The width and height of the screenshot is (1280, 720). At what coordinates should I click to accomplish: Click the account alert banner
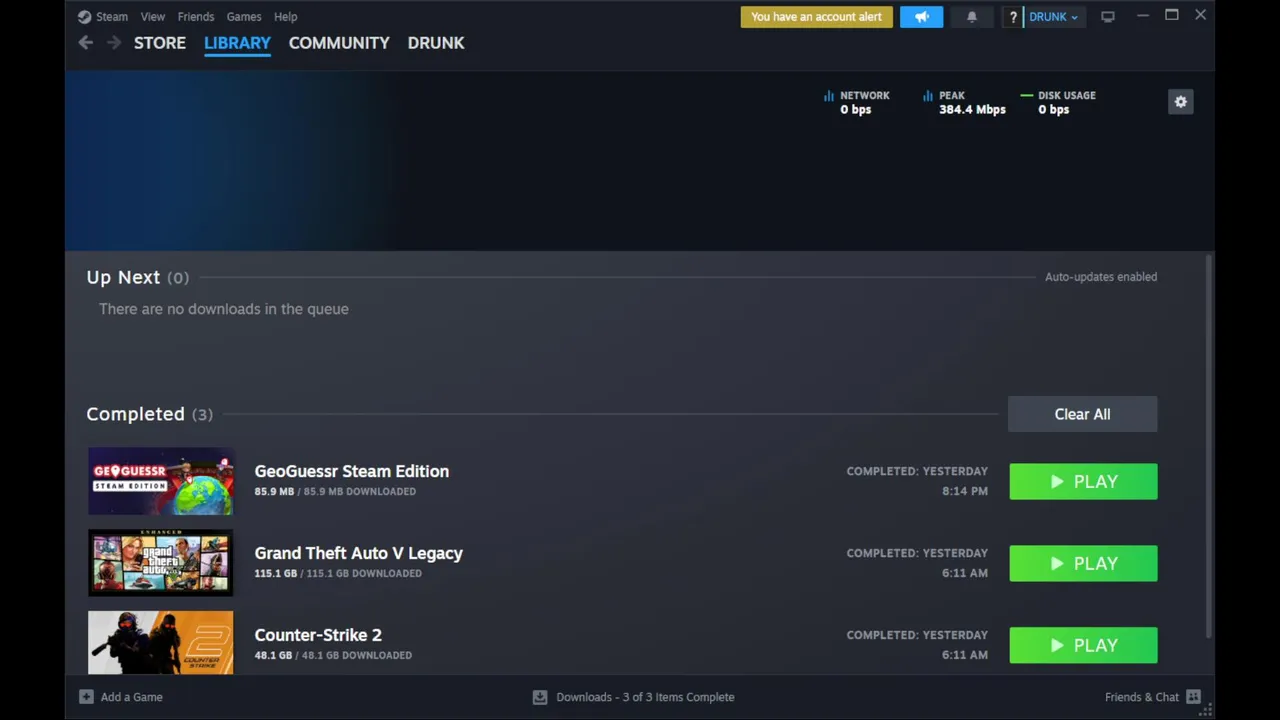tap(816, 17)
